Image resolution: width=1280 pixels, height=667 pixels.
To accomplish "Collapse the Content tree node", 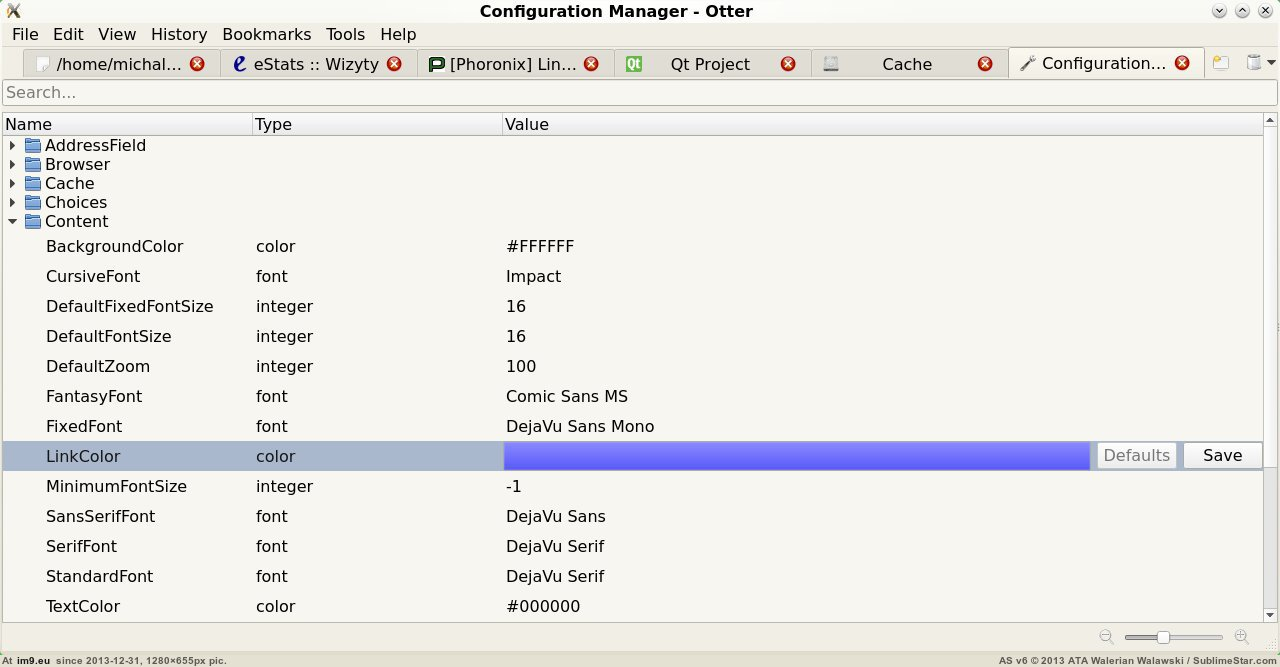I will click(x=12, y=222).
